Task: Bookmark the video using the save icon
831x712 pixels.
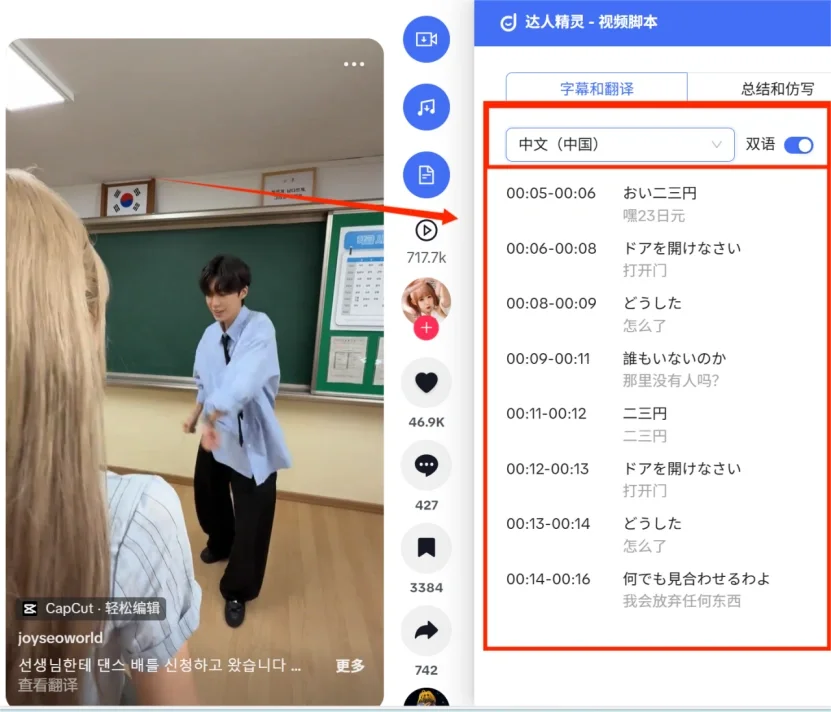Action: (425, 545)
